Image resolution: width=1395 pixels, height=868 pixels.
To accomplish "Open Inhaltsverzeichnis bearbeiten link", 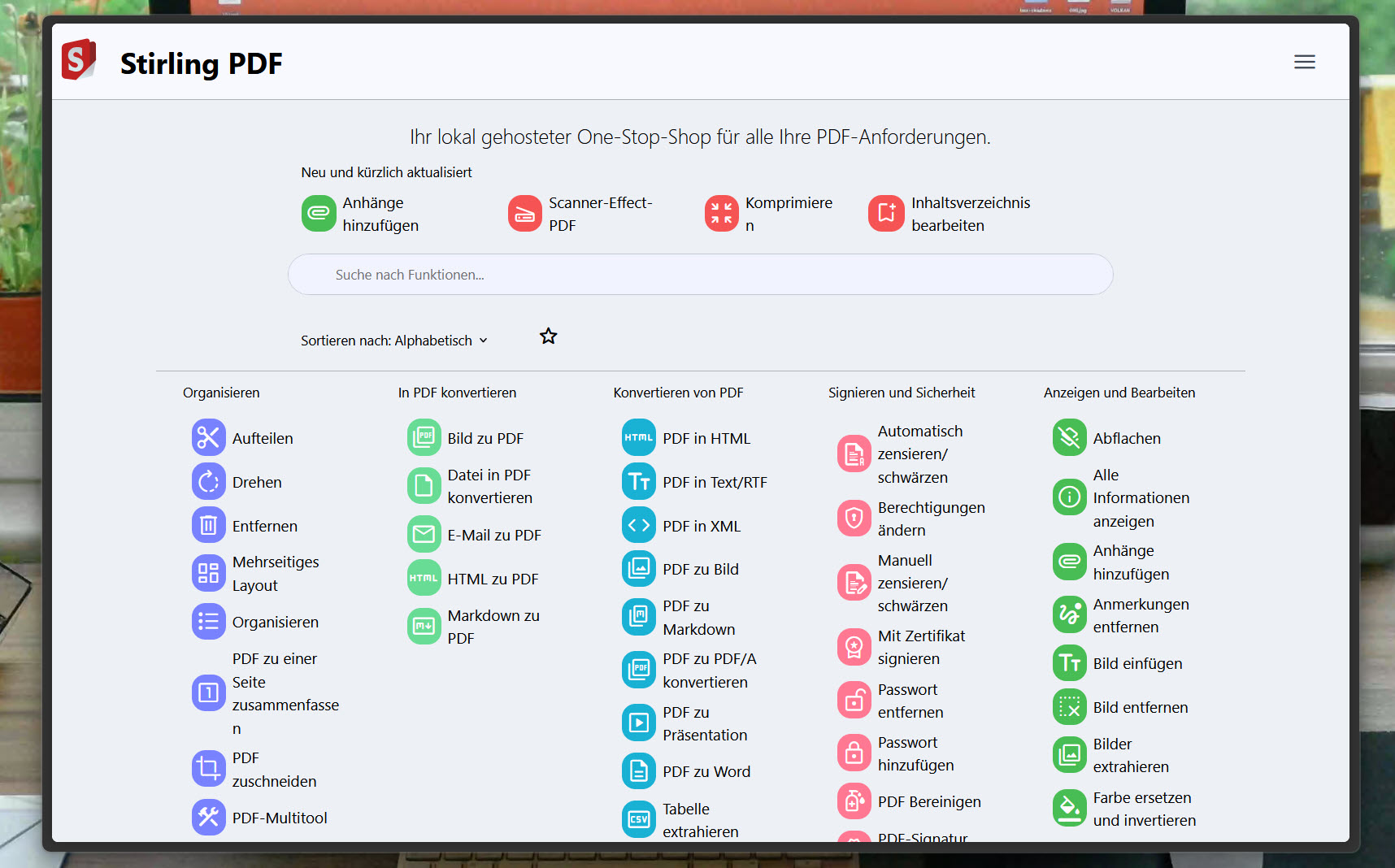I will [x=970, y=214].
